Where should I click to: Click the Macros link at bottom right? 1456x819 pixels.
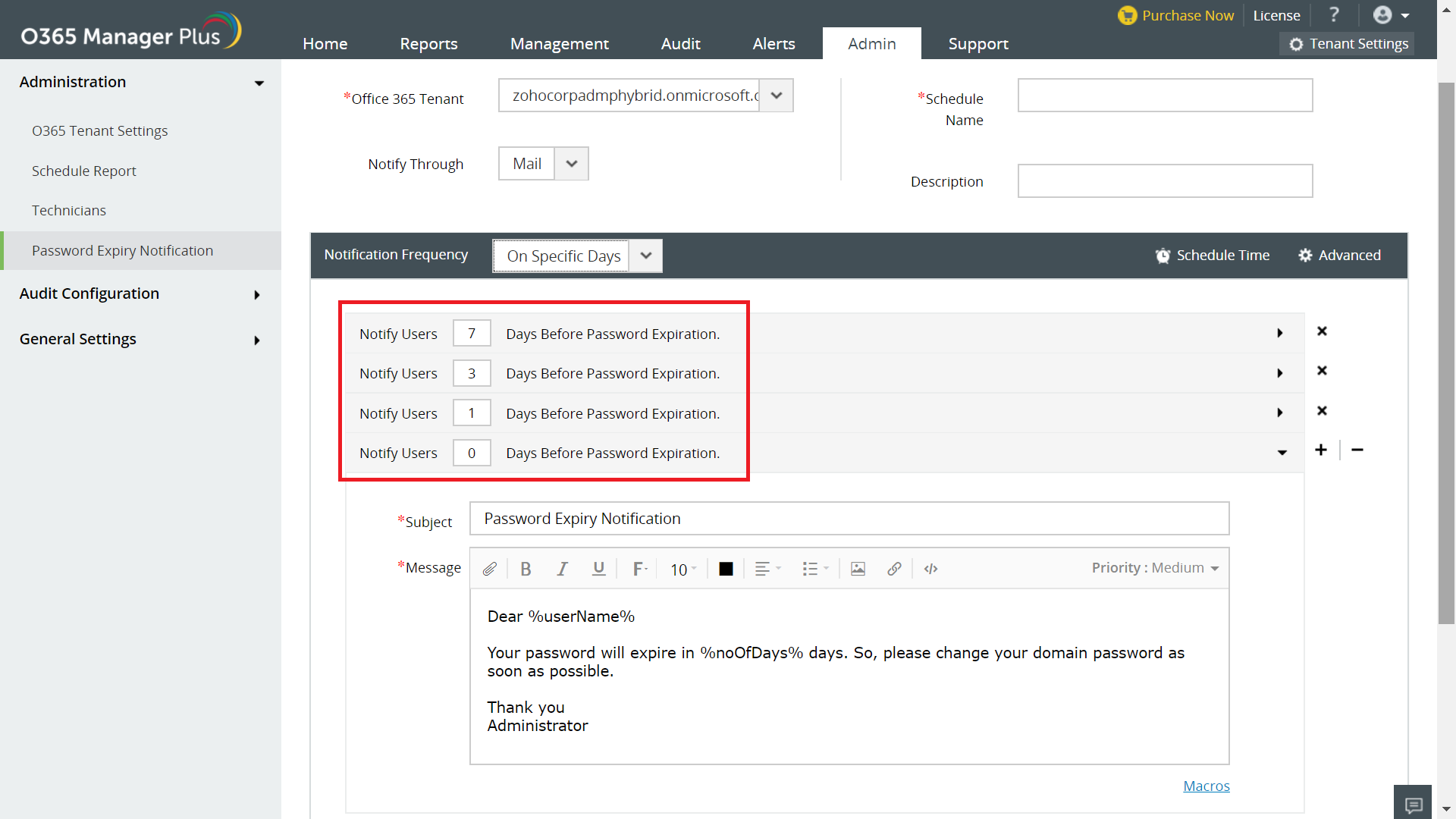coord(1207,785)
